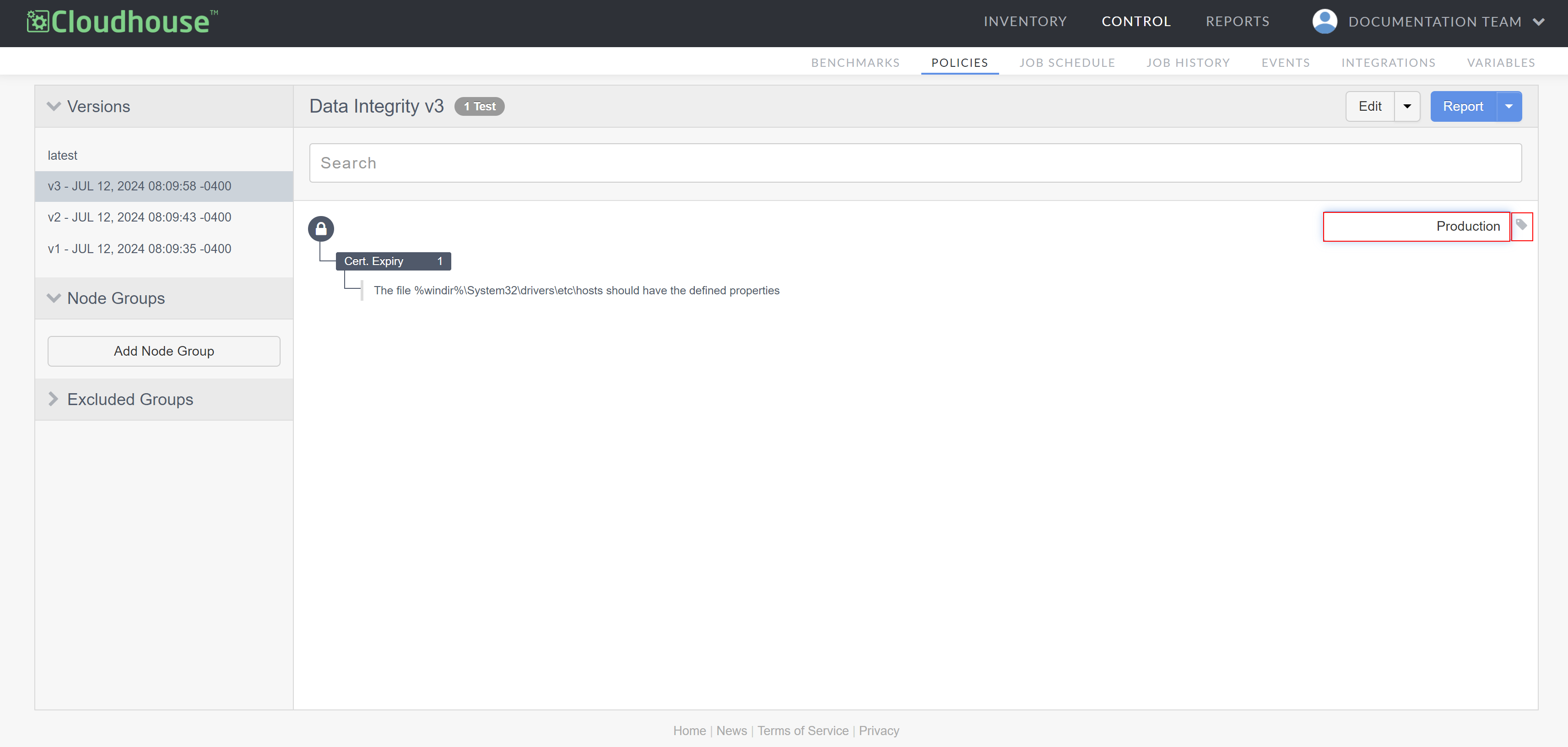Click the Cert. Expiry section label
This screenshot has width=1568, height=747.
(x=393, y=261)
